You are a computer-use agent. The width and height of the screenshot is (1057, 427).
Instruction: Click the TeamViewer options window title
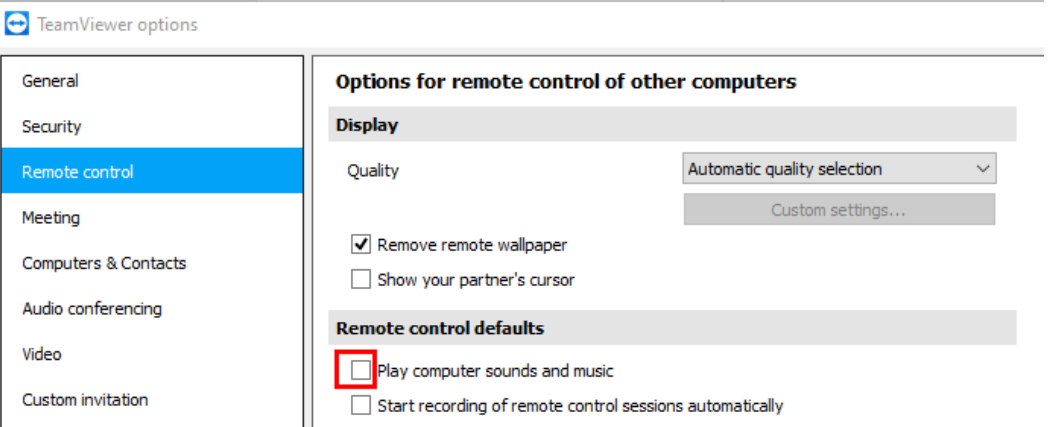point(118,25)
